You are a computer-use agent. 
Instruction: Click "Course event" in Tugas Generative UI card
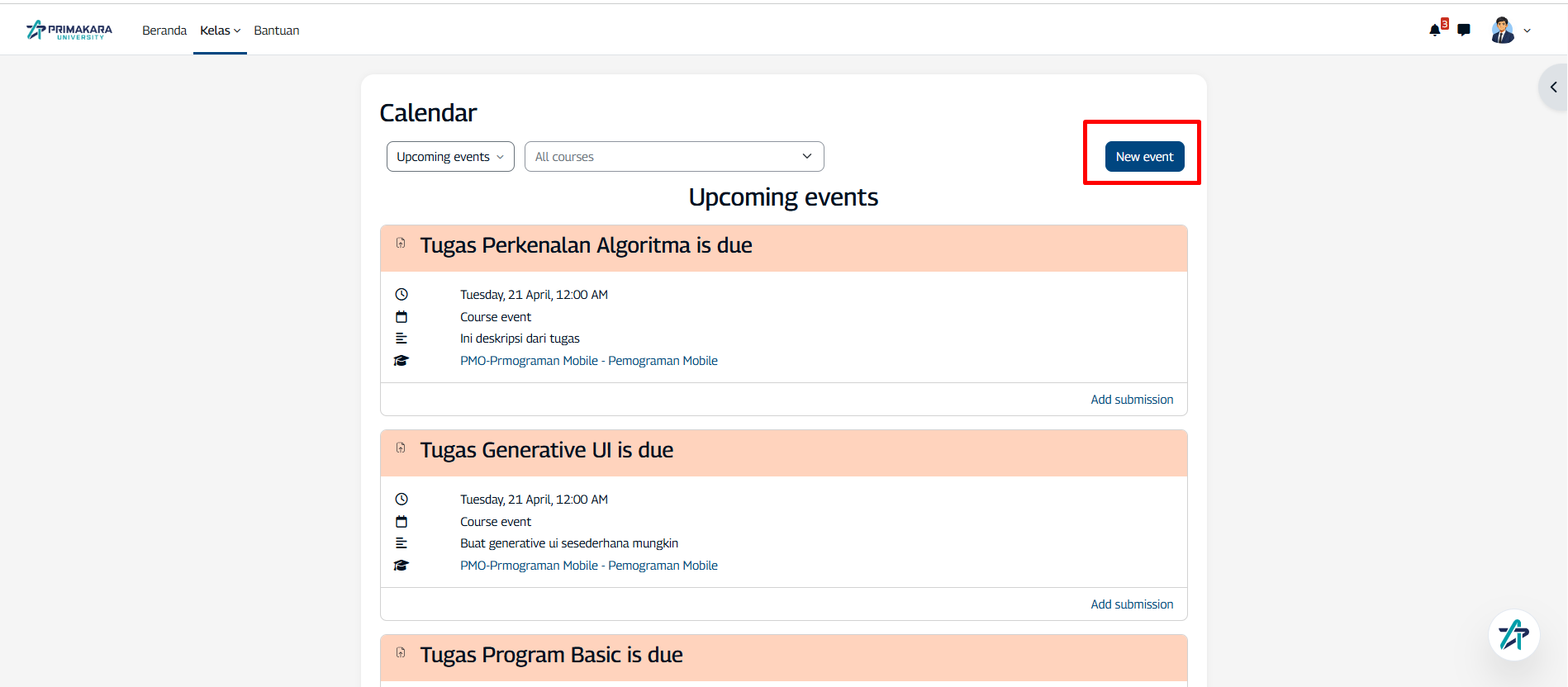(496, 522)
